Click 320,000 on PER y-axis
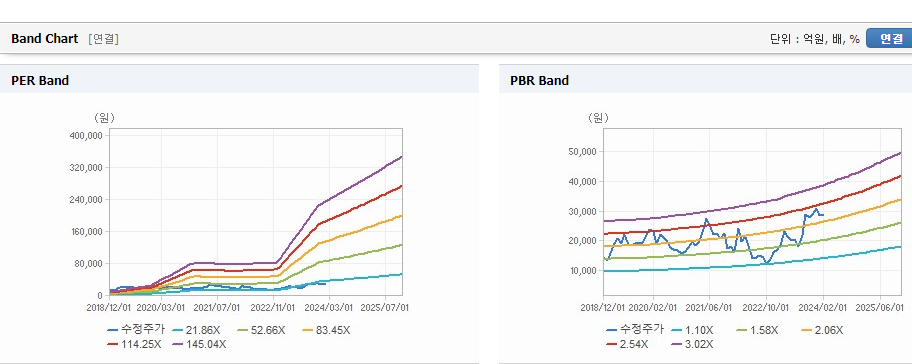Screen dimensions: 912x364 click(x=86, y=167)
